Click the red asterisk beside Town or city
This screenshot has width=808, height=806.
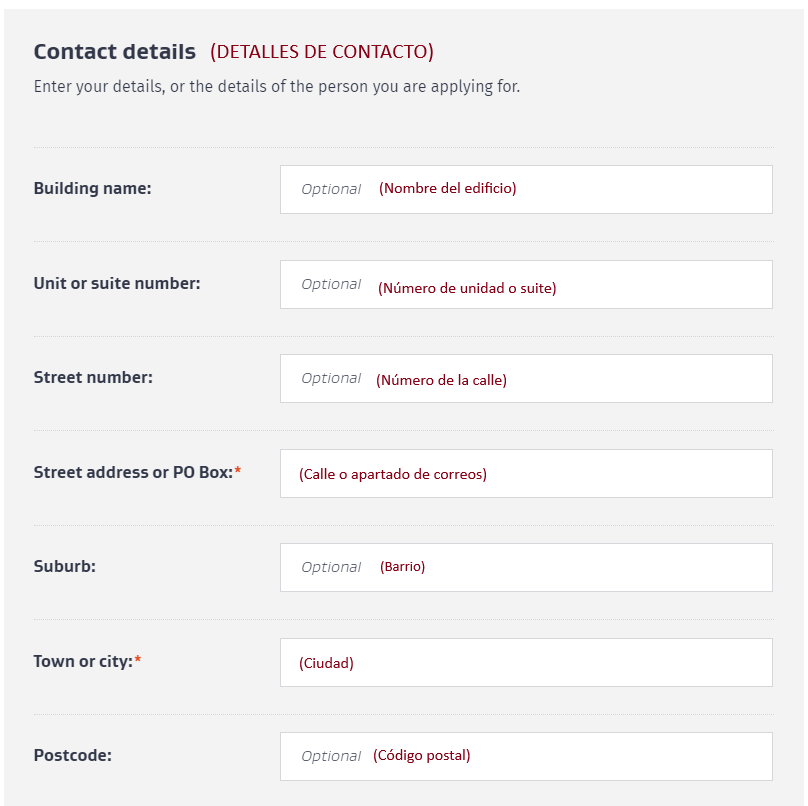(138, 660)
